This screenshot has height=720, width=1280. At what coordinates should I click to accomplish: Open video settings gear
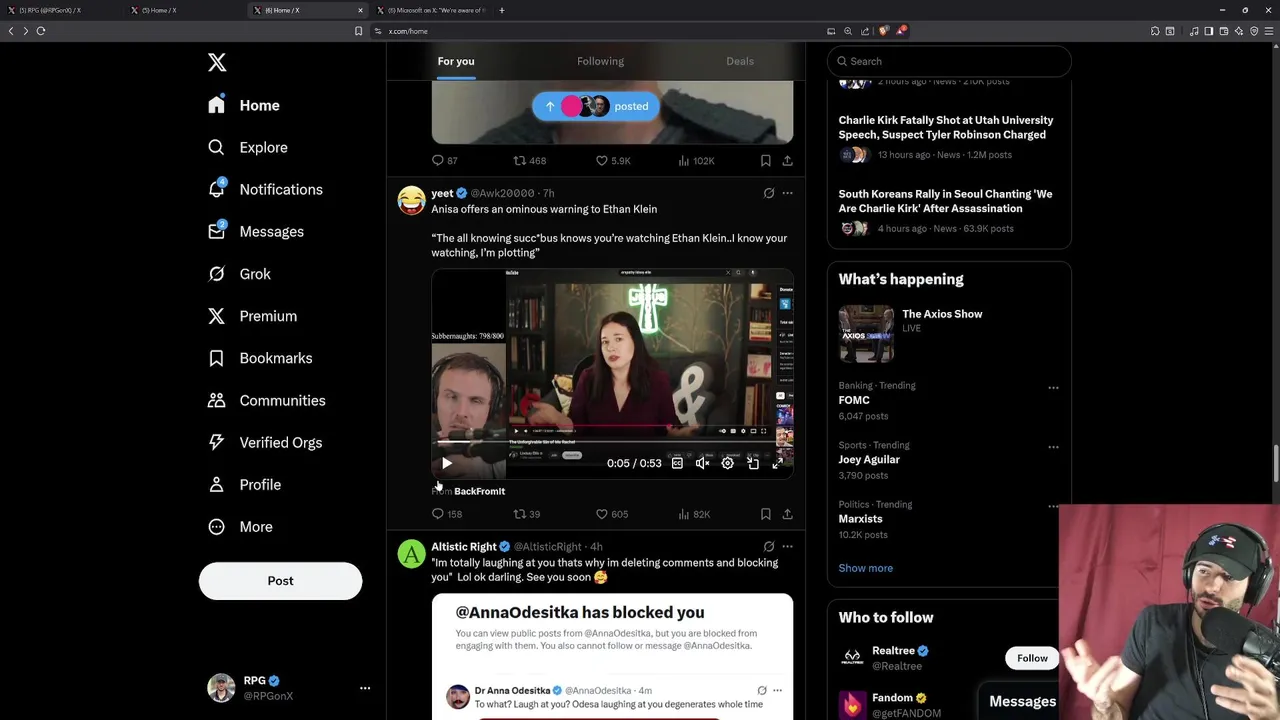pos(727,463)
